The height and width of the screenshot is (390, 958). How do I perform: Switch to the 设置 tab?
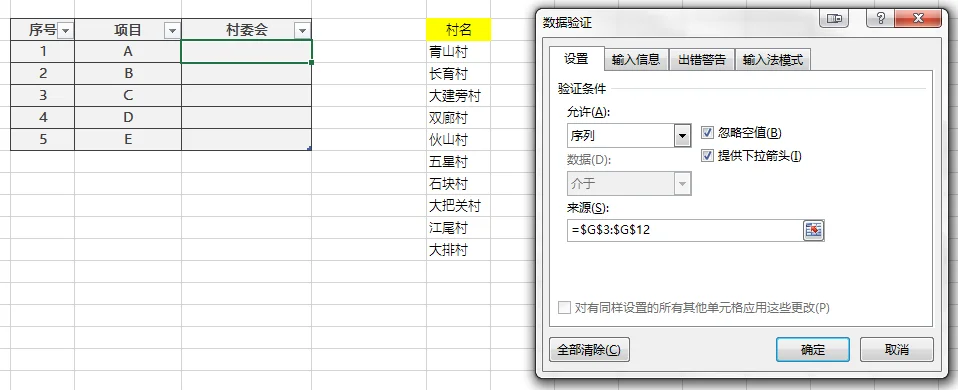tap(576, 59)
